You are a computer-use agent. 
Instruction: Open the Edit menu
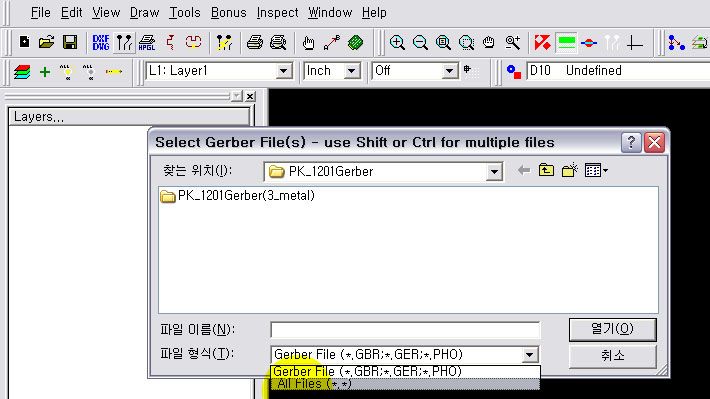click(x=72, y=13)
